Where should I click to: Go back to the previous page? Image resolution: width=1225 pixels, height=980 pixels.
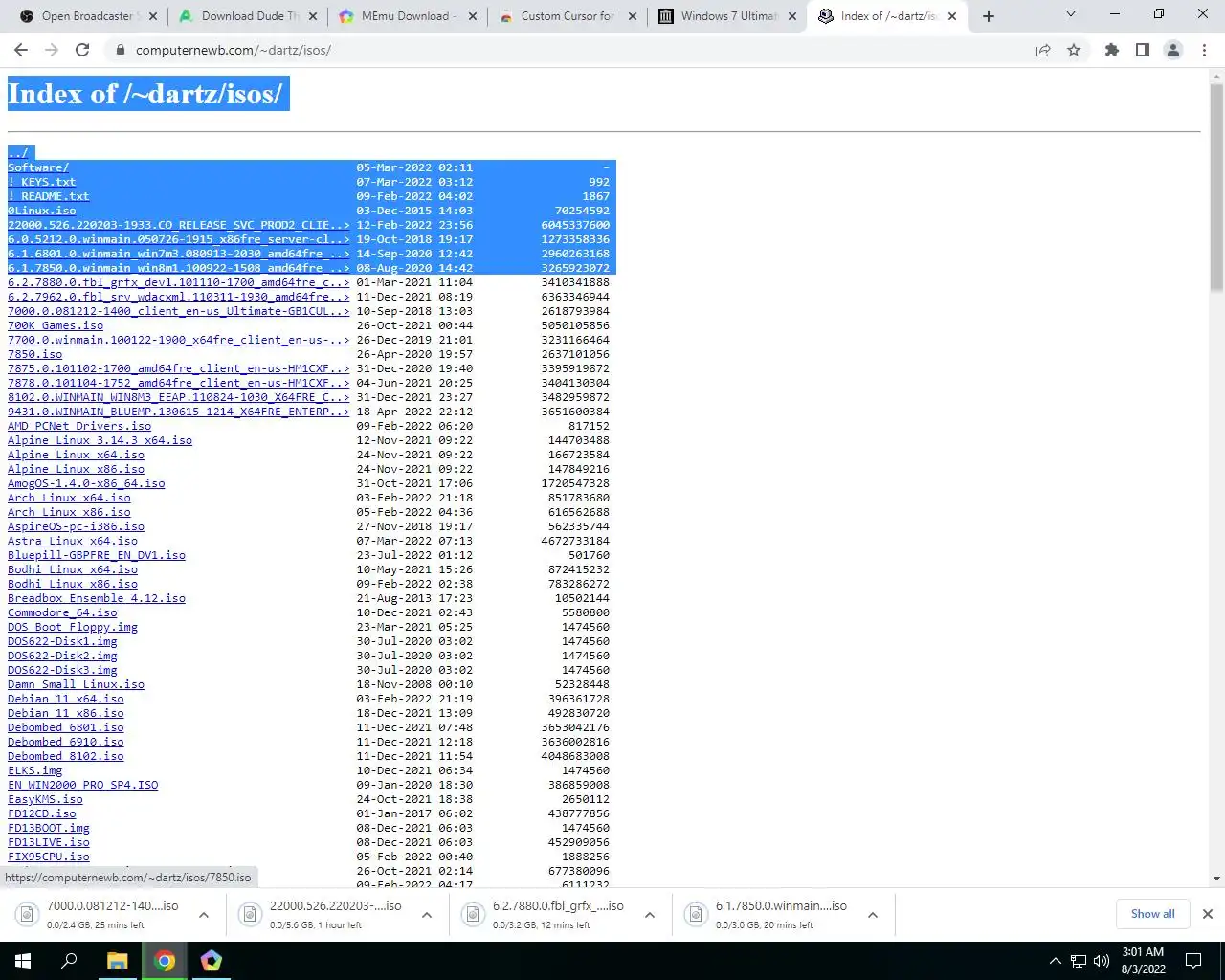pyautogui.click(x=21, y=50)
